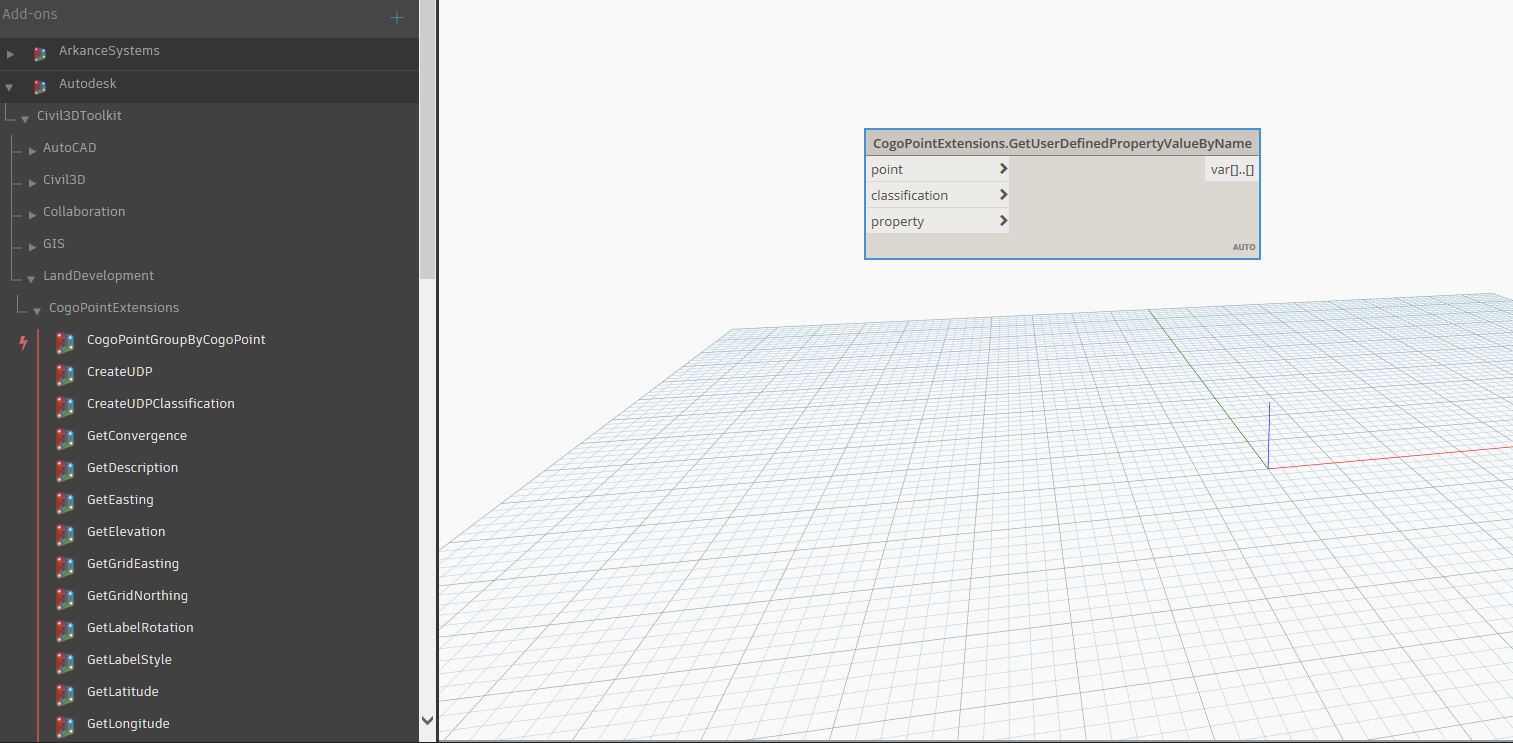
Task: Add the CogoPointGroupByCogoPoint node by name
Action: click(176, 340)
